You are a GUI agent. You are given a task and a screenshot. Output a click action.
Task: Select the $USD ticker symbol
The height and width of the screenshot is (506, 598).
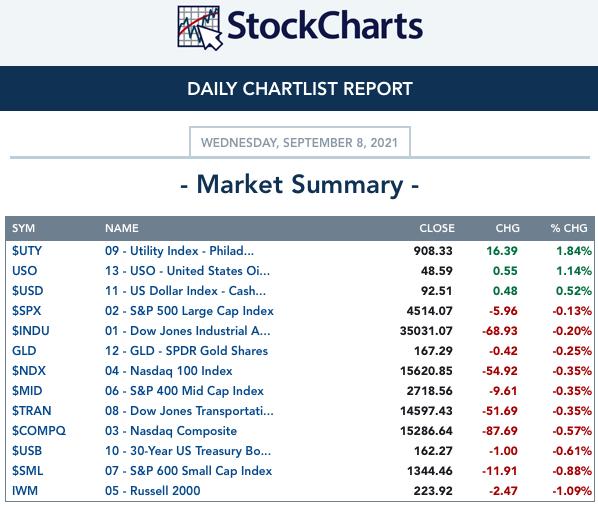click(x=27, y=291)
